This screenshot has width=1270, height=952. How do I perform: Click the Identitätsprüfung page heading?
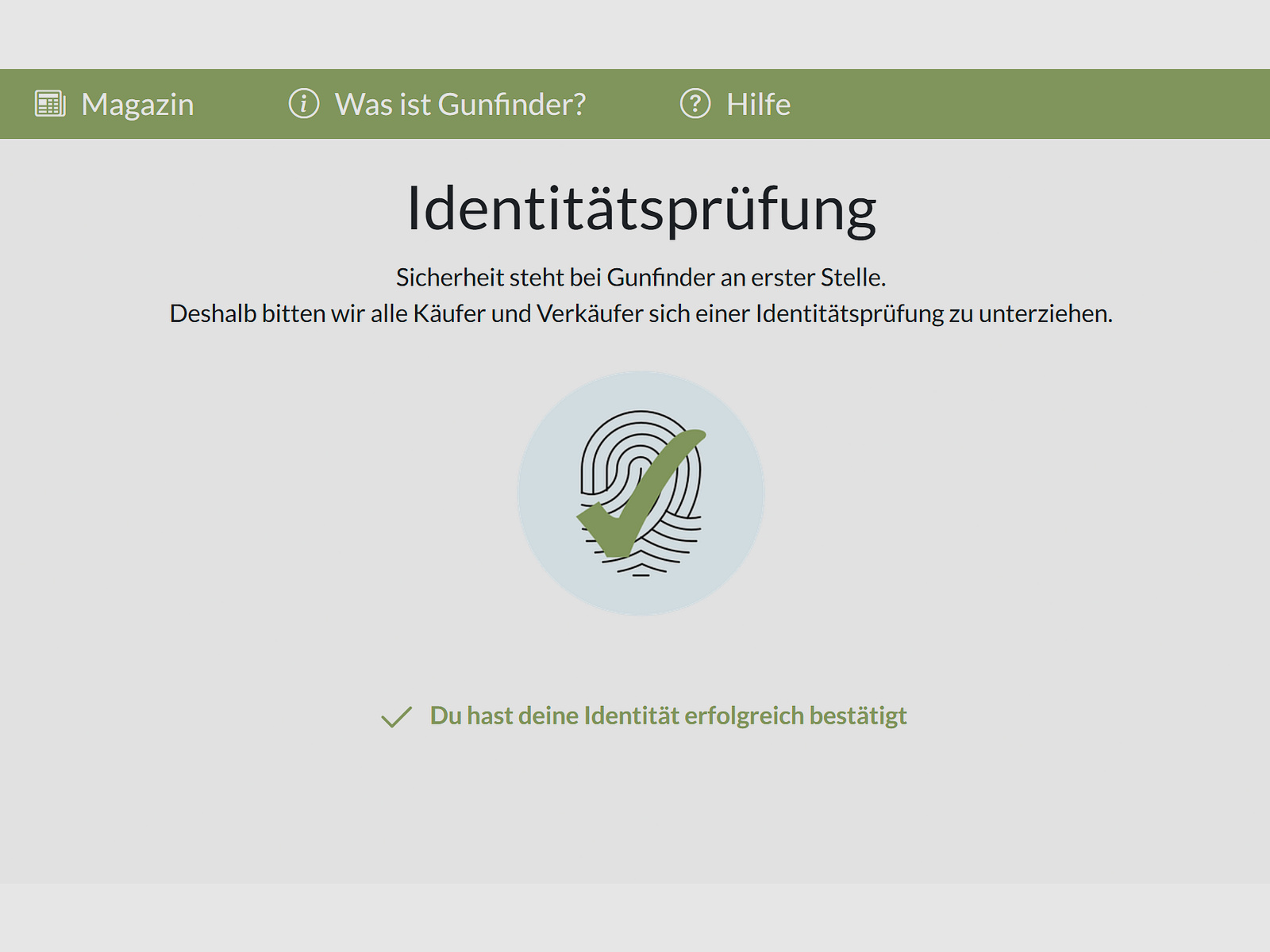(641, 210)
